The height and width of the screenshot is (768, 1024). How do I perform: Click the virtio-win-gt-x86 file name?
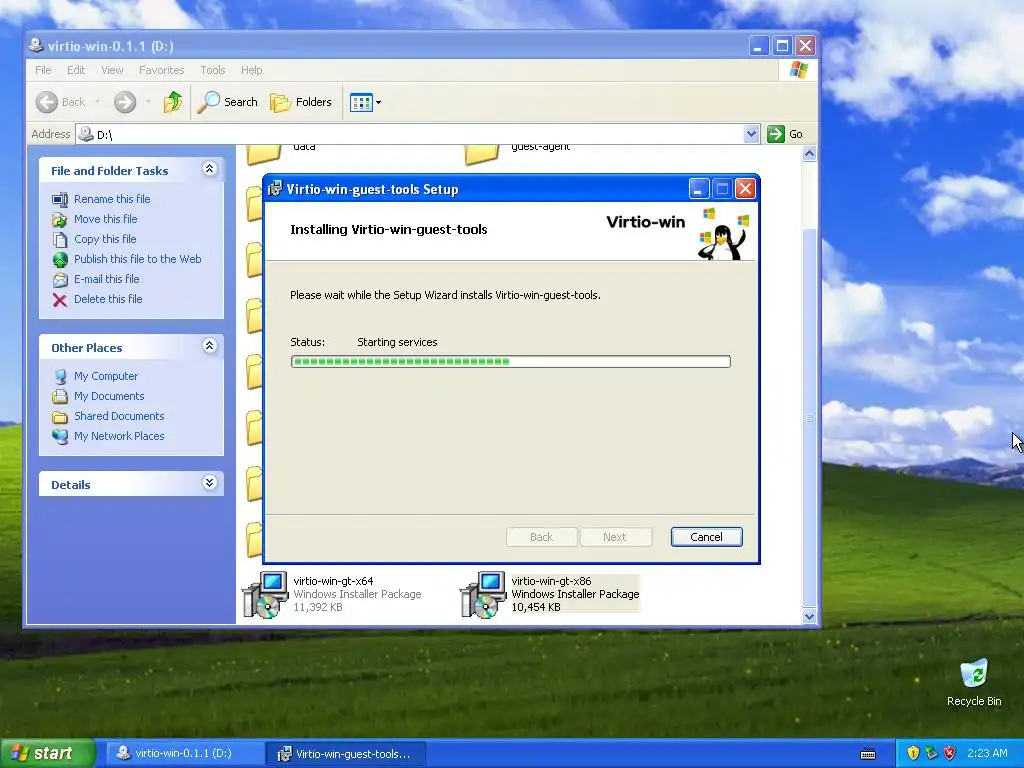coord(551,581)
